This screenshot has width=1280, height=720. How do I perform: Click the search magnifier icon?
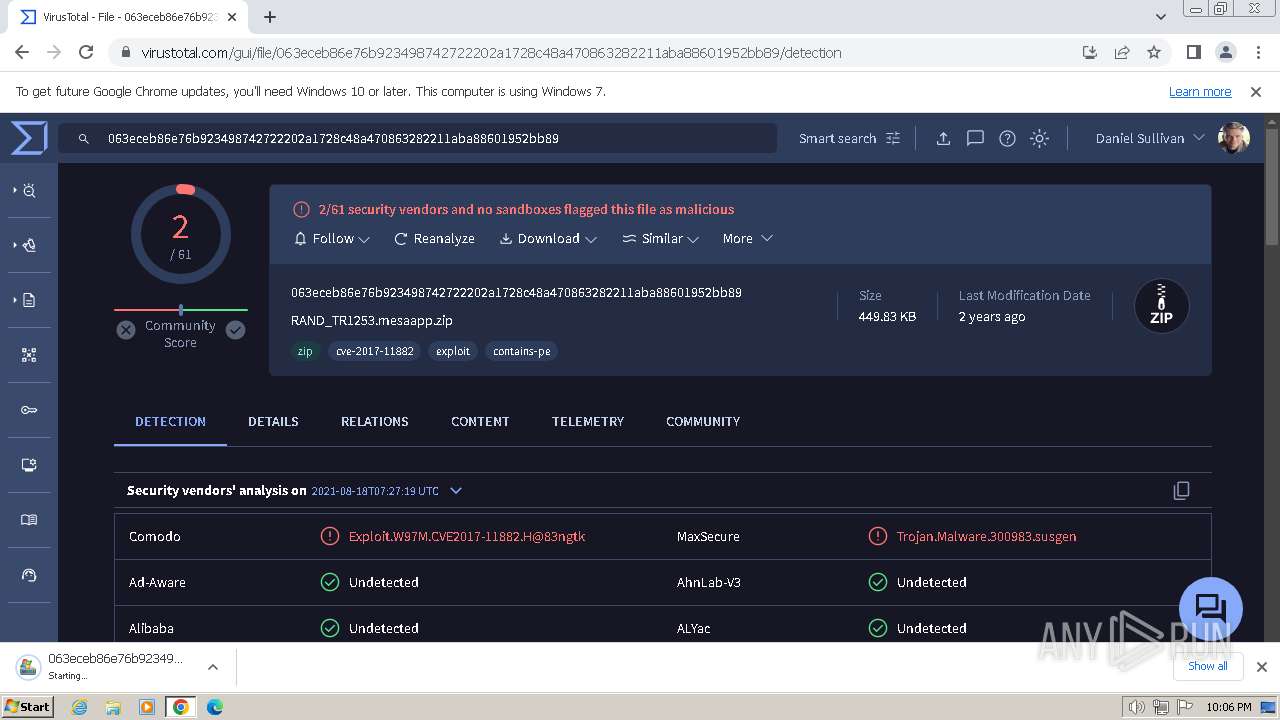coord(84,139)
